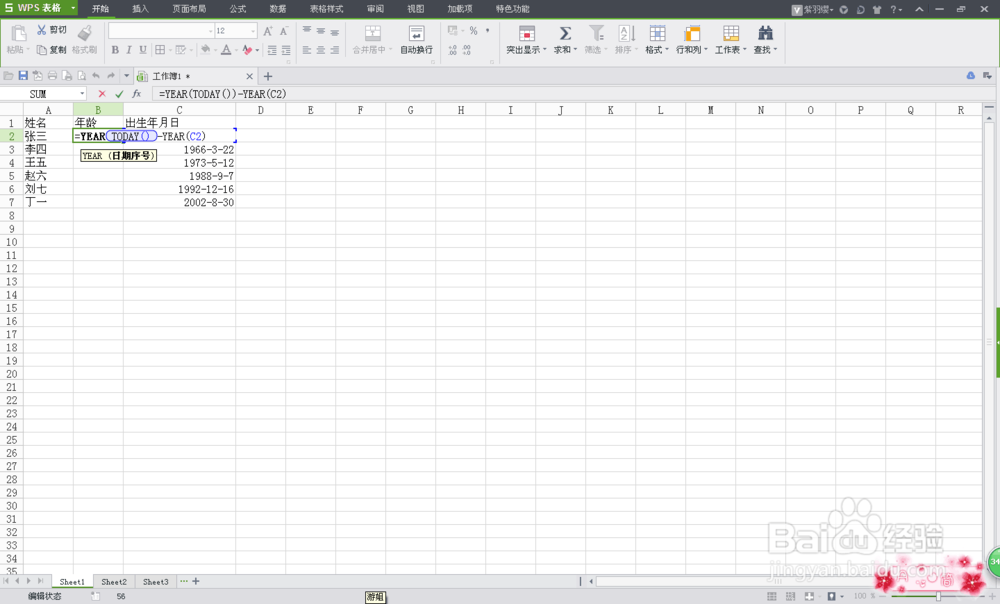Viewport: 1000px width, 604px height.
Task: Click the skin shirt icon in title bar
Action: tap(877, 9)
